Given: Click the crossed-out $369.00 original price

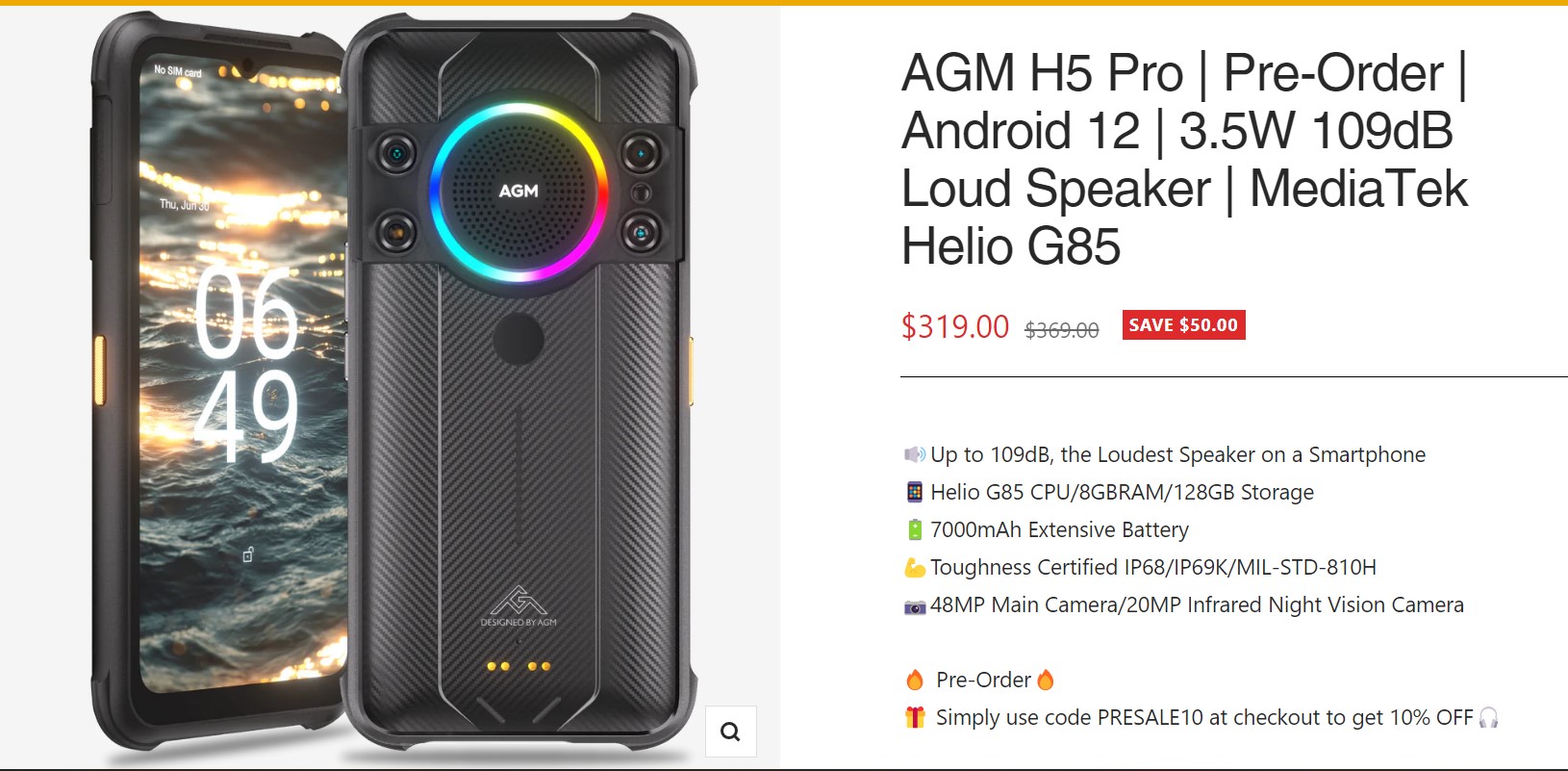Looking at the screenshot, I should 1062,330.
